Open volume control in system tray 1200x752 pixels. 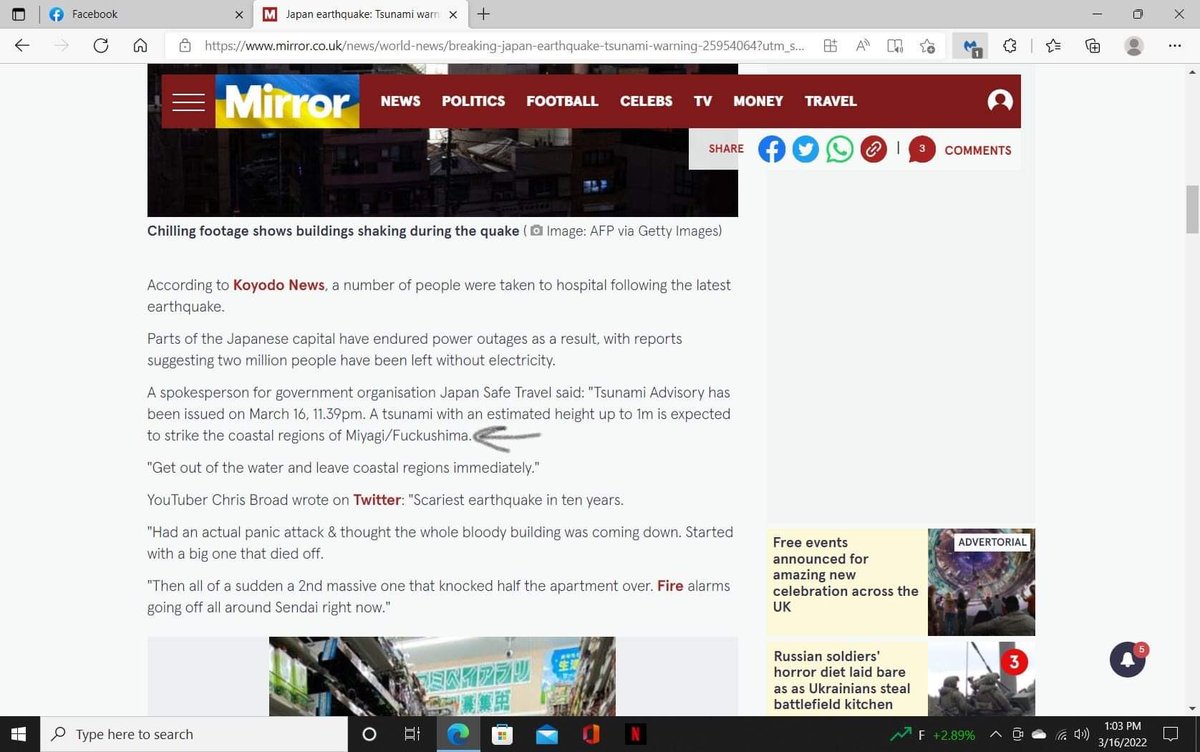pyautogui.click(x=1081, y=734)
